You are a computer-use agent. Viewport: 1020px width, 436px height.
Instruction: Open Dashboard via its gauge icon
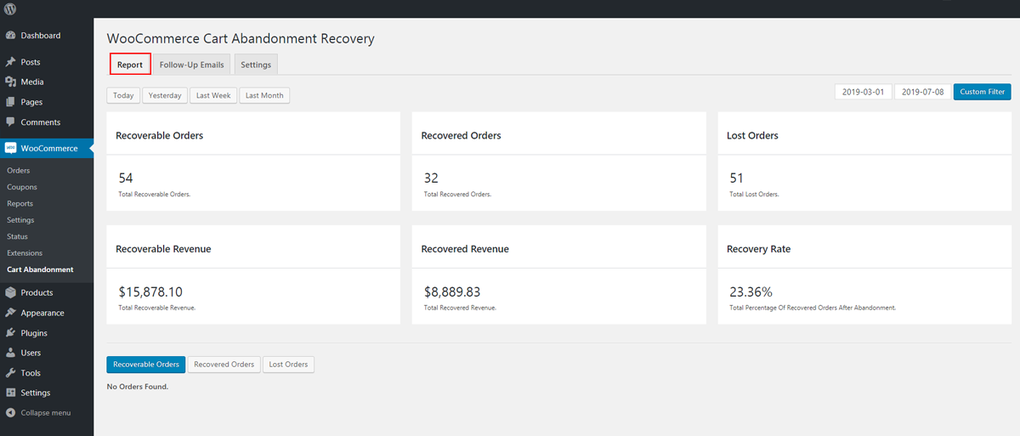tap(10, 36)
